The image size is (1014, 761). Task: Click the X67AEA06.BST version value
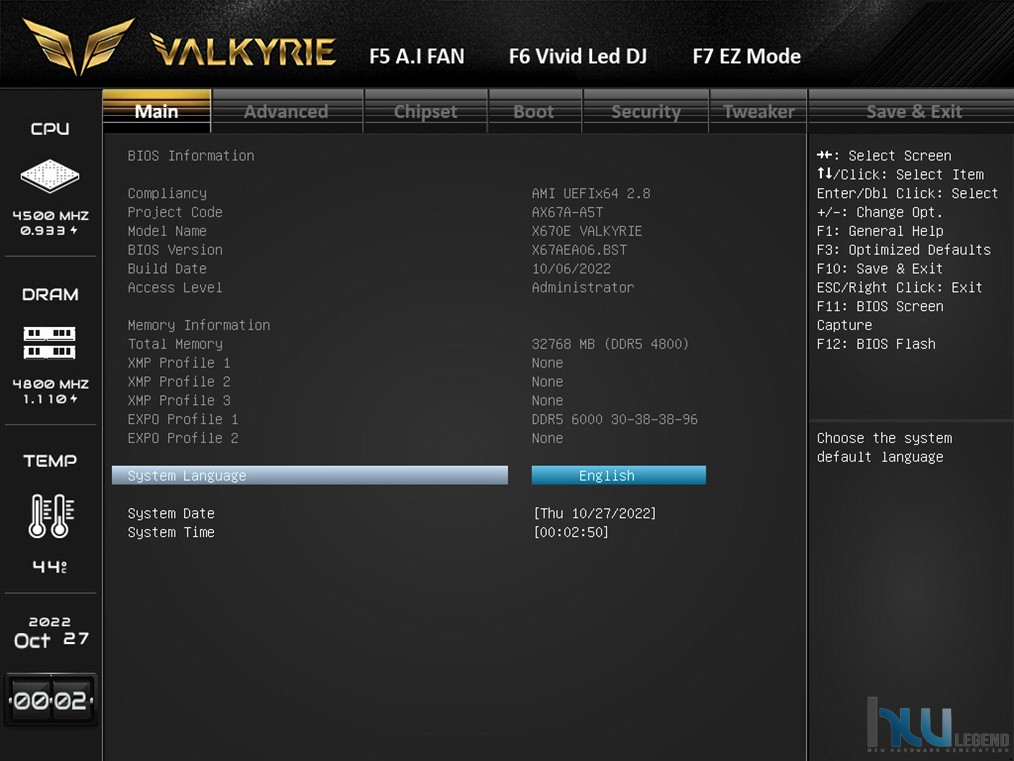pyautogui.click(x=579, y=250)
